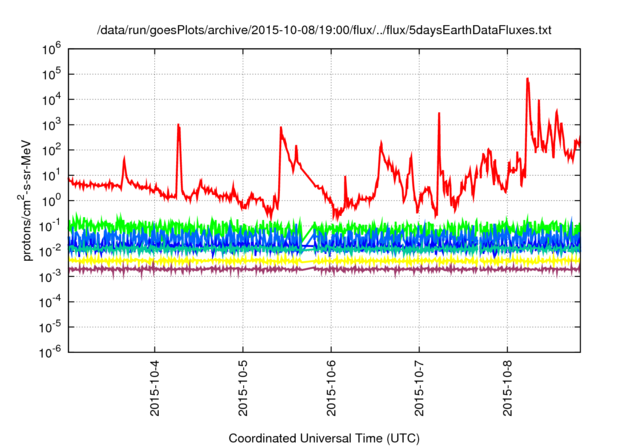Click the 10^-4 y-axis tick label

coord(50,302)
